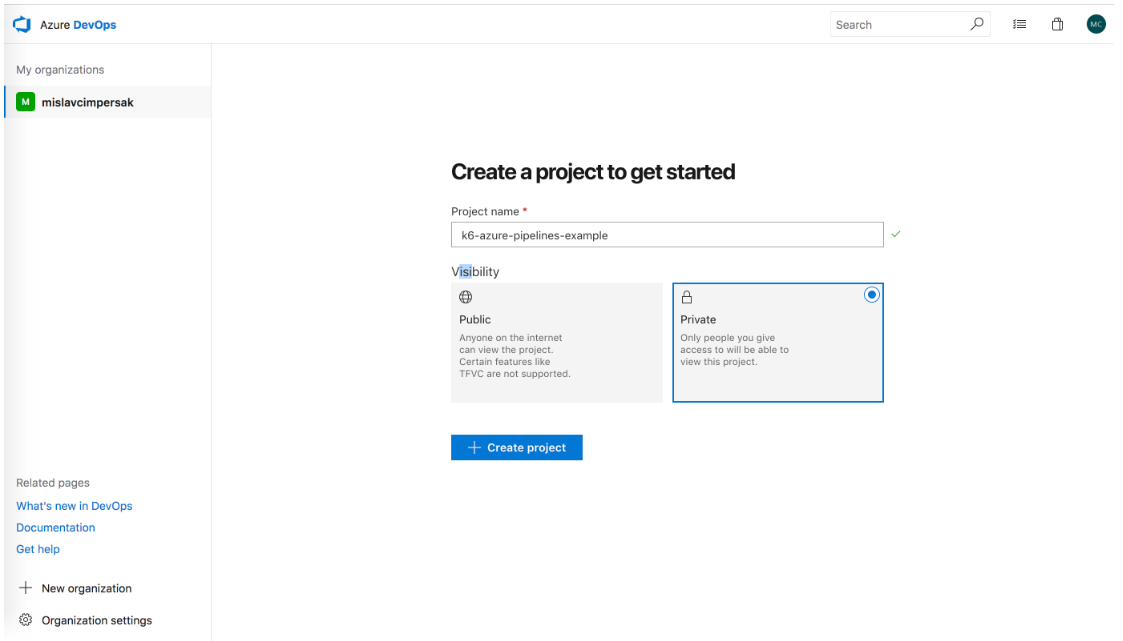Open the Documentation link
The width and height of the screenshot is (1123, 641).
coord(56,527)
